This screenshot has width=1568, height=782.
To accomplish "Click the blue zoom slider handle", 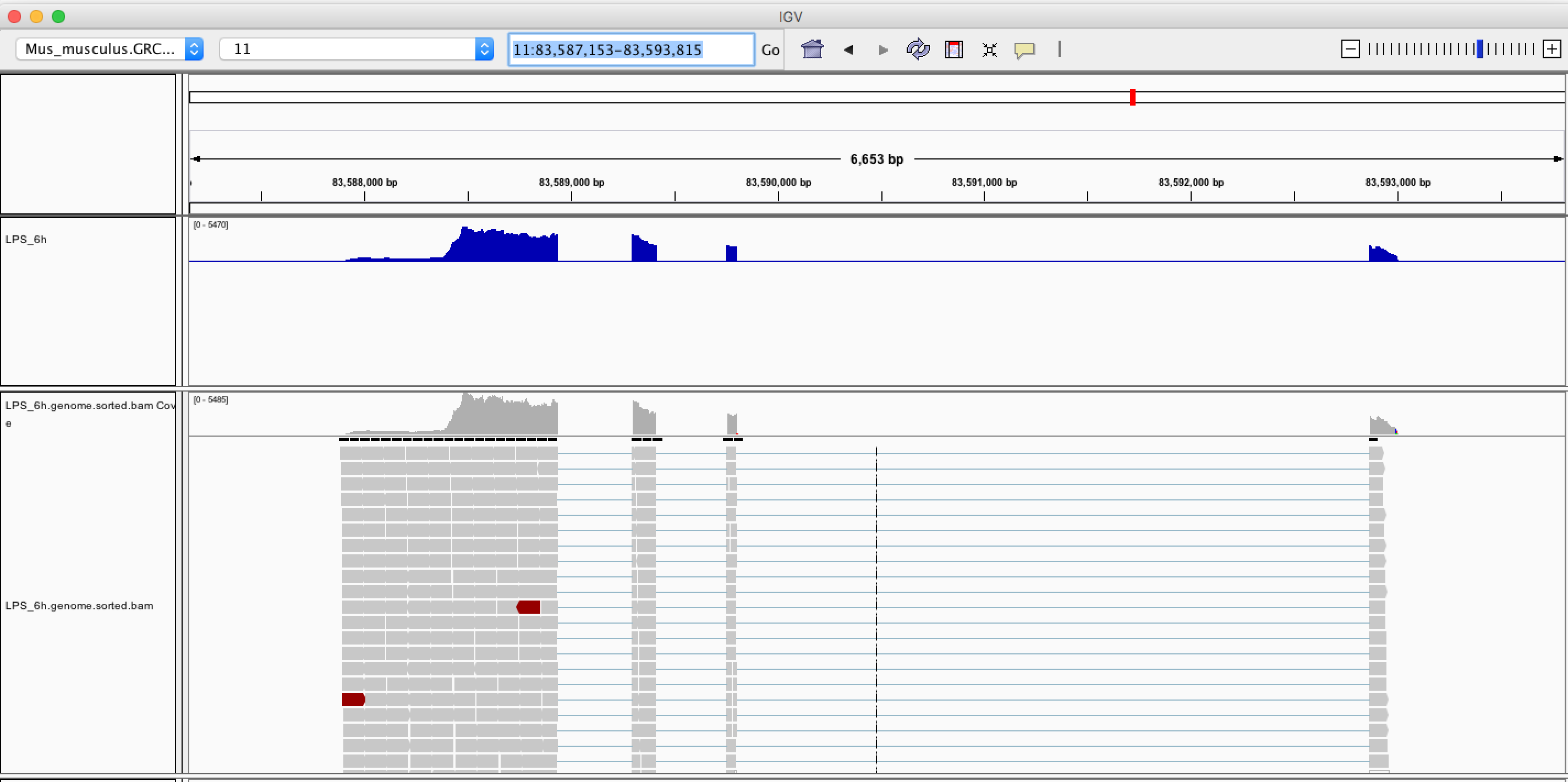I will coord(1480,49).
